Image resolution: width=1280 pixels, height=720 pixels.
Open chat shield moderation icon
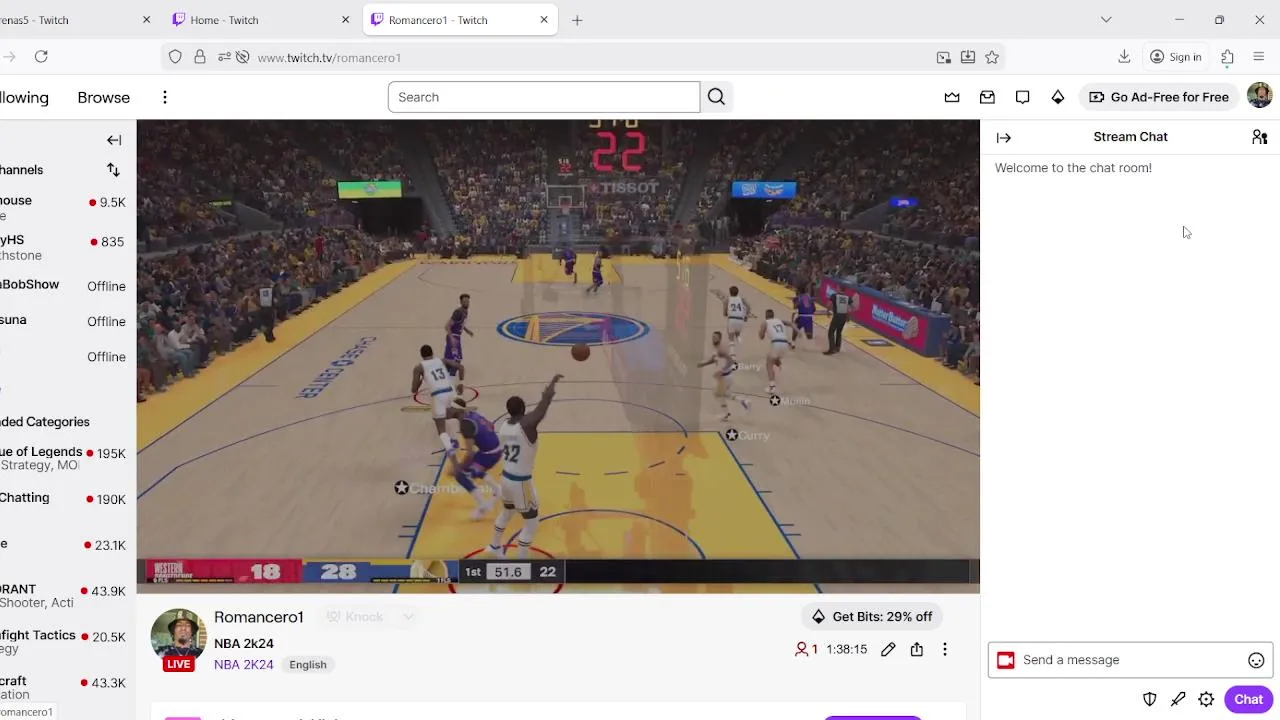click(1150, 699)
